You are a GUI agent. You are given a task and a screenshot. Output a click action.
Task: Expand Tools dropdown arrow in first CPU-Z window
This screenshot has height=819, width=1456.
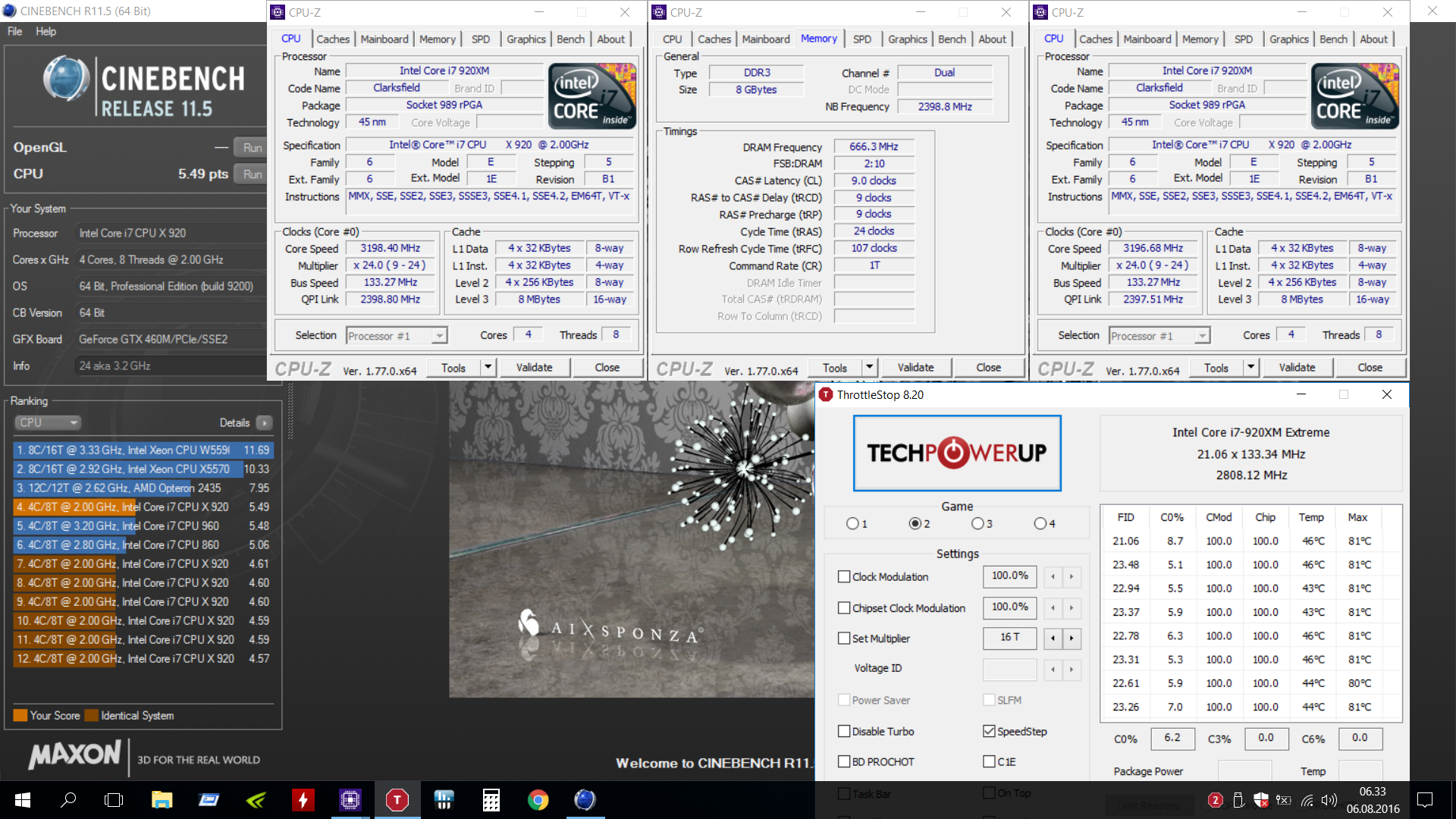pyautogui.click(x=488, y=367)
